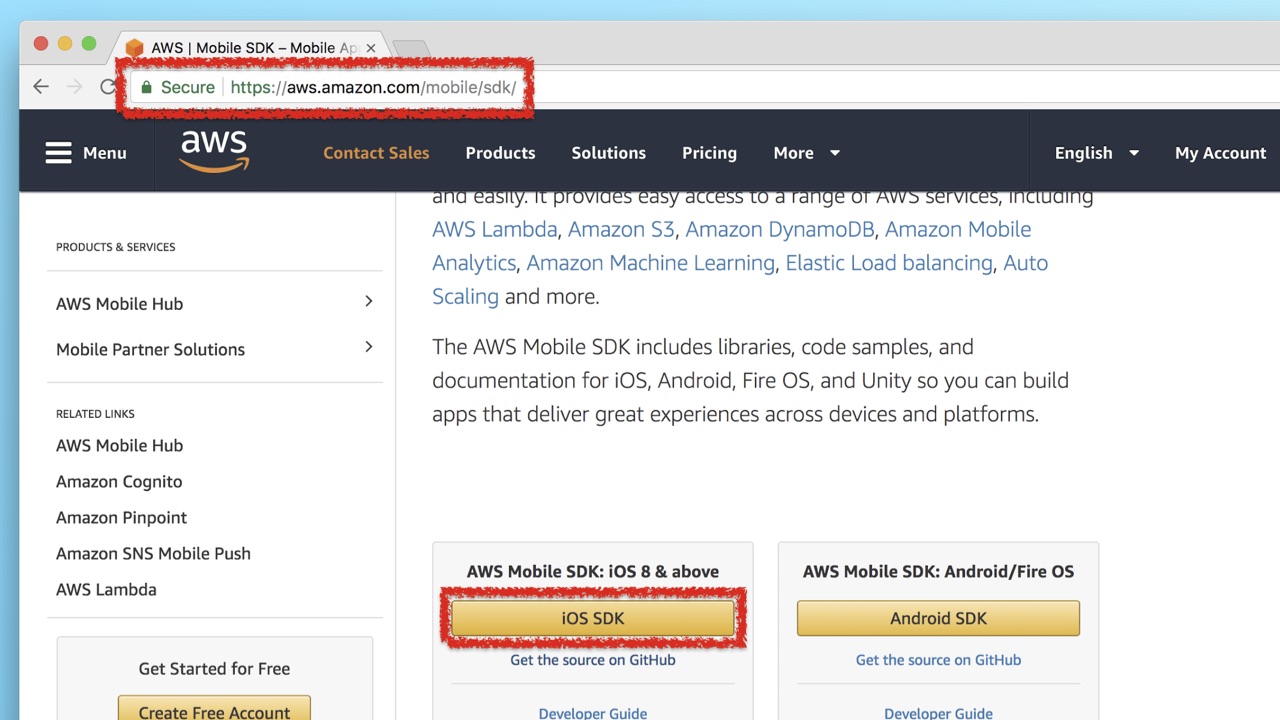Open the English language dropdown
Viewport: 1280px width, 720px height.
point(1096,153)
